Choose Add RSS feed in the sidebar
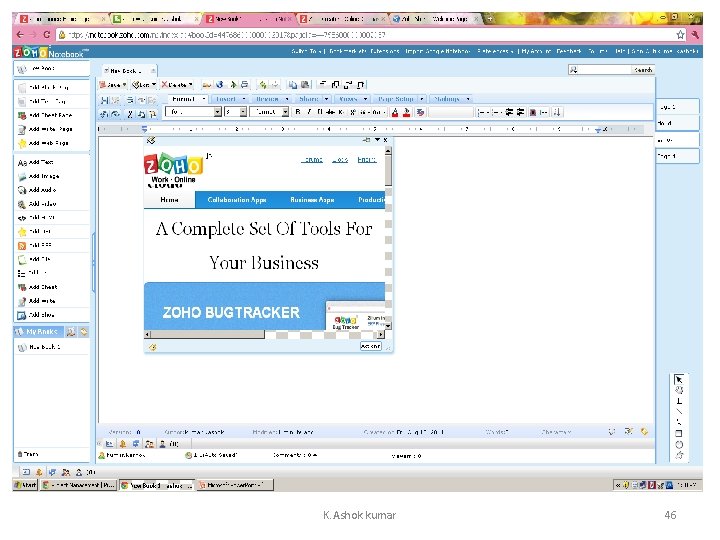Image resolution: width=720 pixels, height=540 pixels. [x=35, y=245]
